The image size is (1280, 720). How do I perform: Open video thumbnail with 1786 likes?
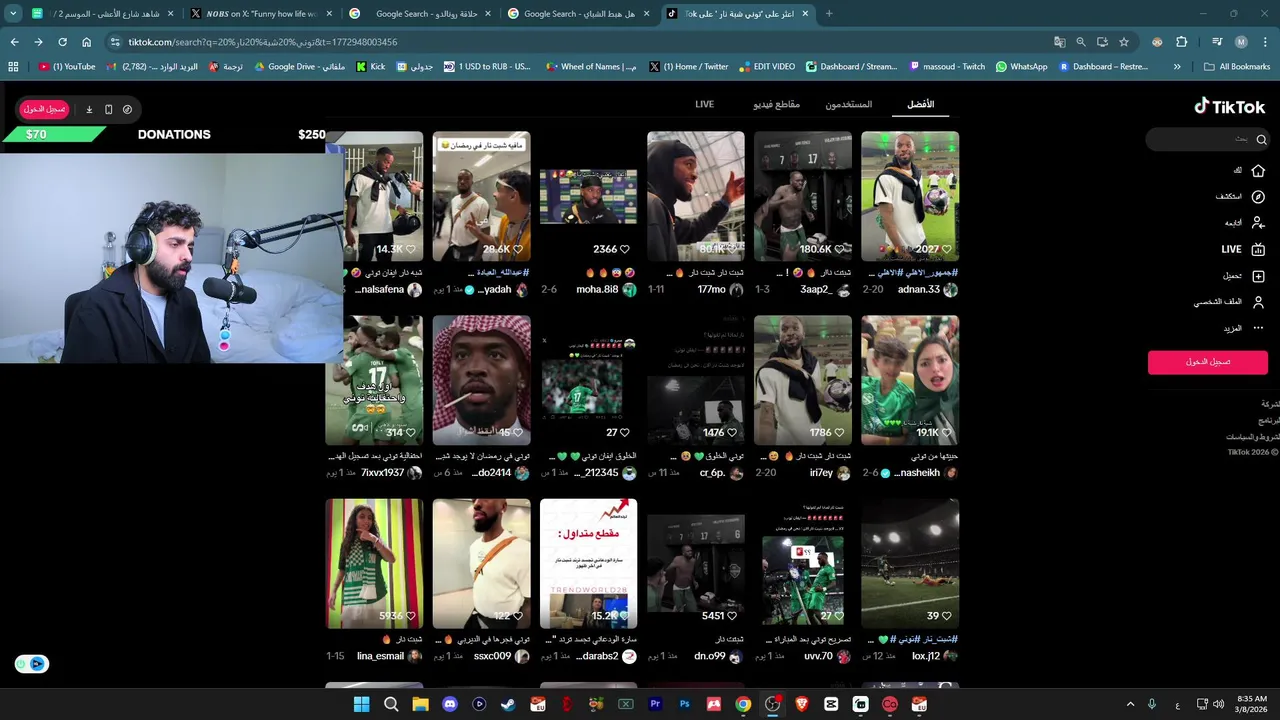[803, 380]
